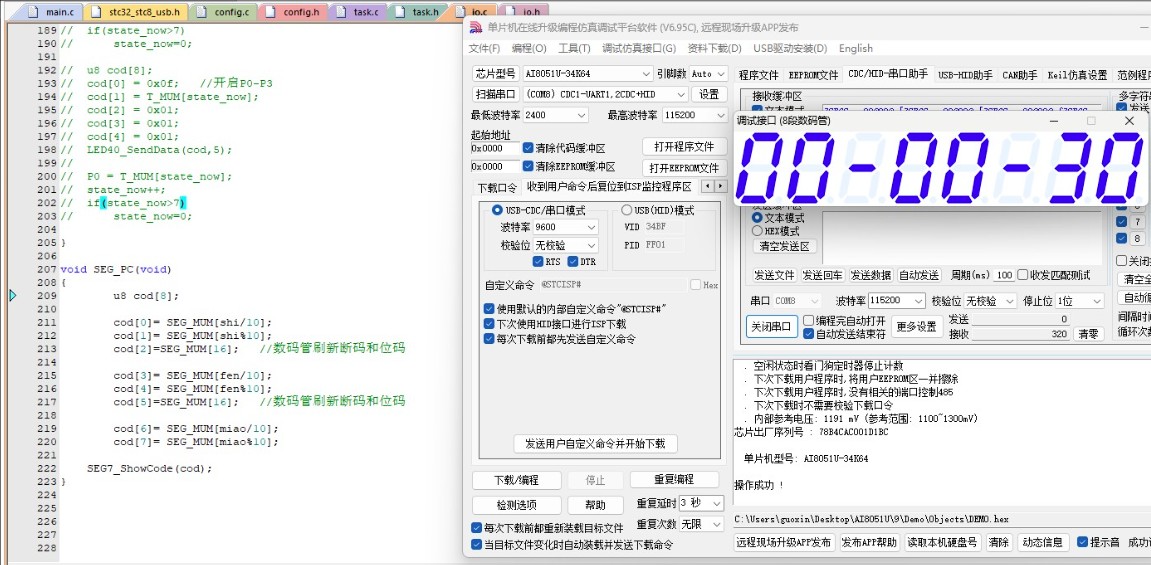This screenshot has width=1151, height=565.
Task: Click the current-line arrow at line 209
Action: 13,296
